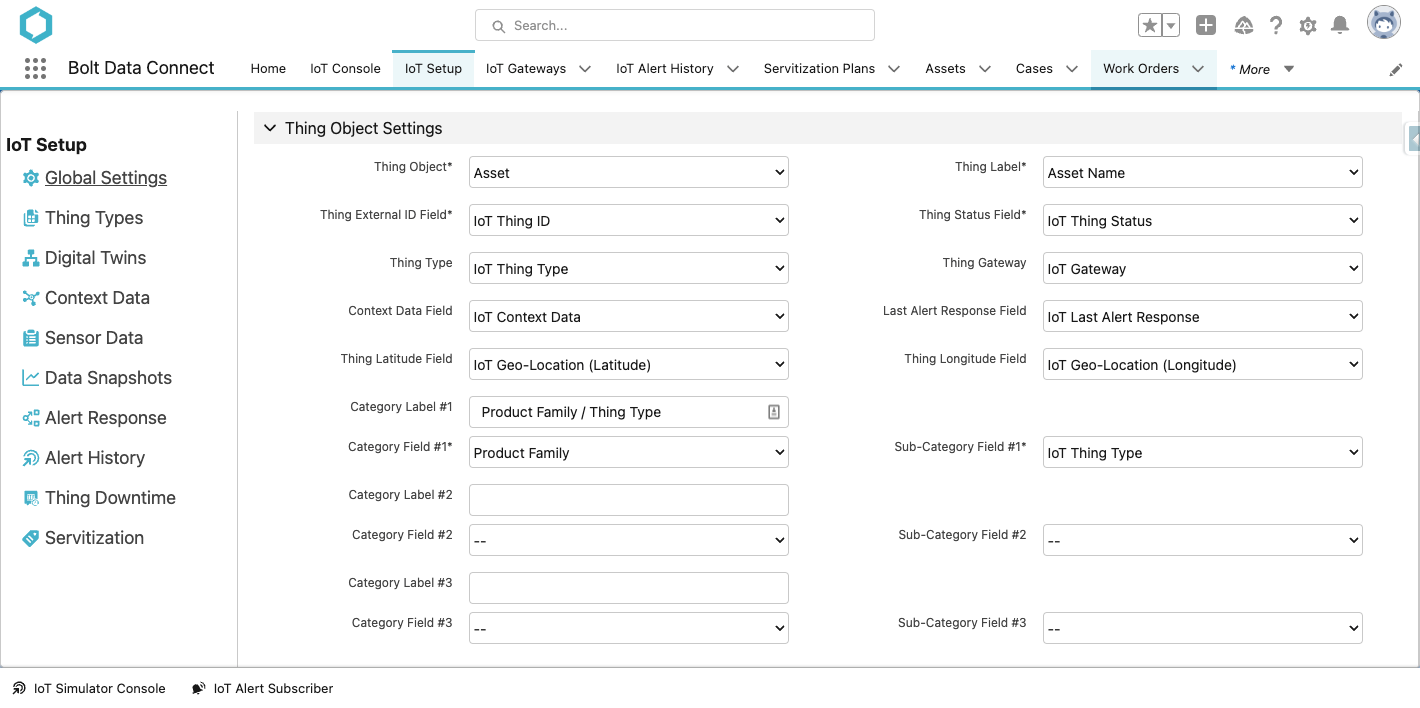The image size is (1420, 708).
Task: Open the Category Field #2 dropdown
Action: pos(629,540)
